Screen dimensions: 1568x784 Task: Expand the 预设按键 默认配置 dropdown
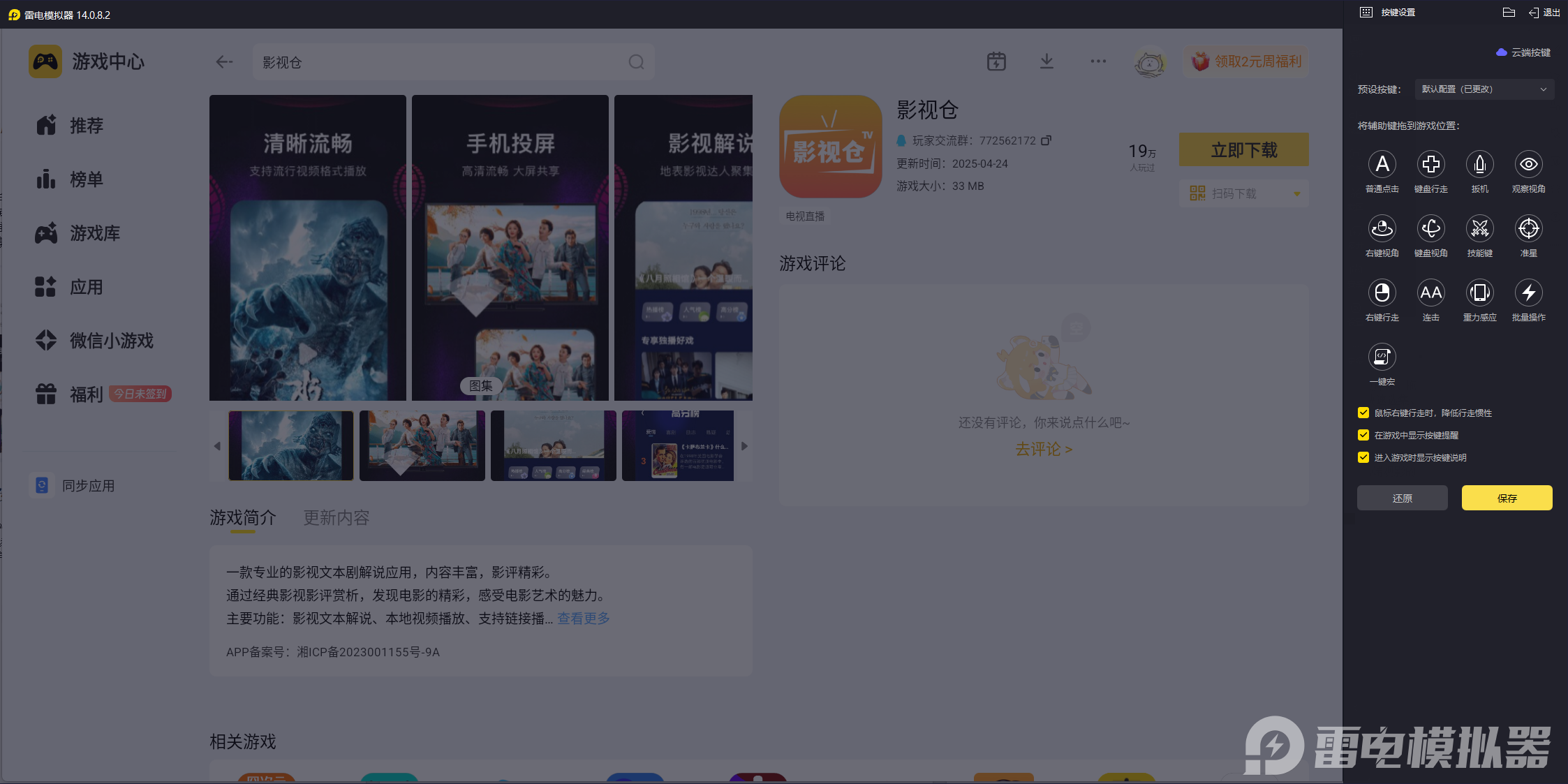click(1484, 89)
